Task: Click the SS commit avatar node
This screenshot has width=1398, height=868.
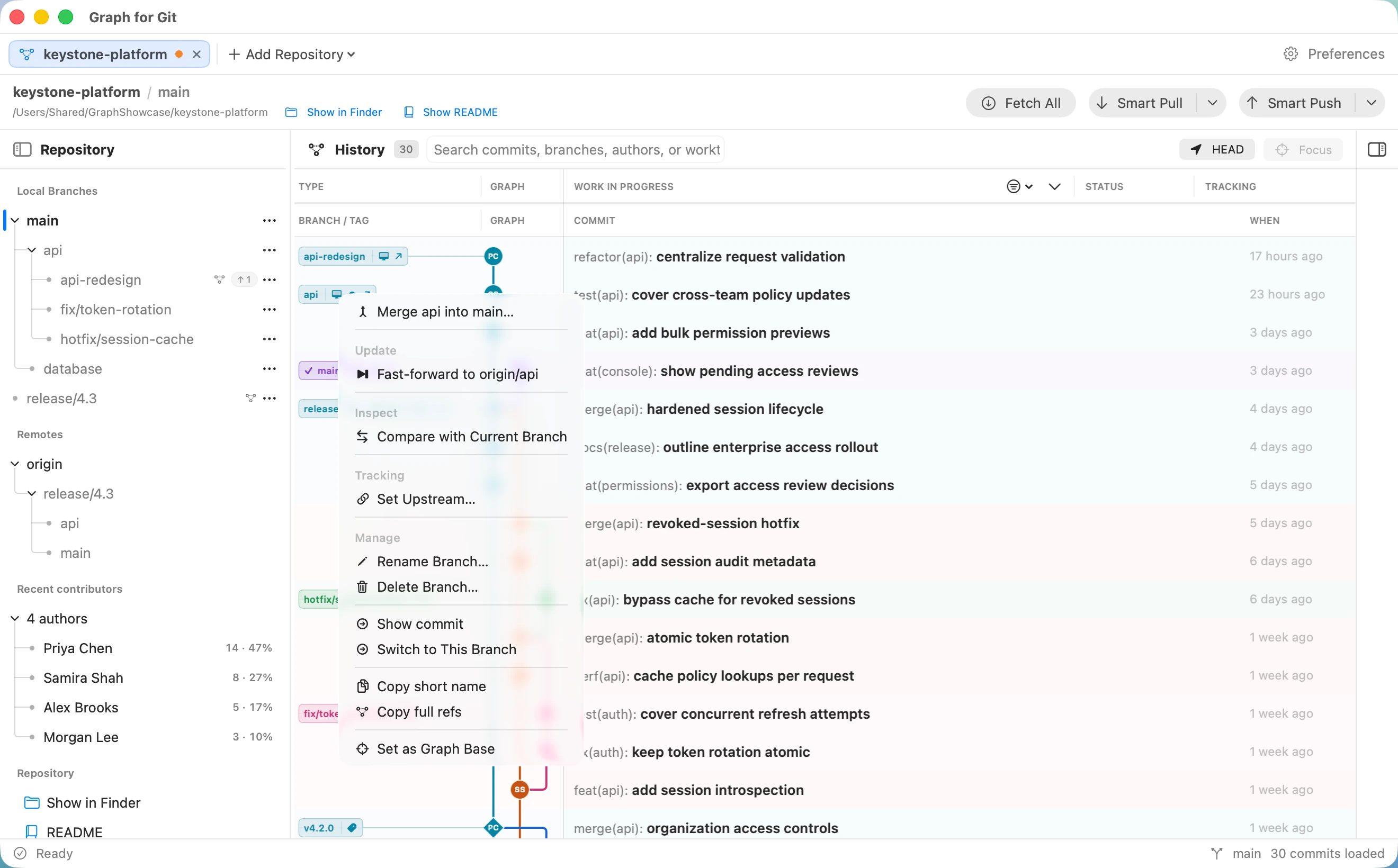Action: pyautogui.click(x=519, y=789)
